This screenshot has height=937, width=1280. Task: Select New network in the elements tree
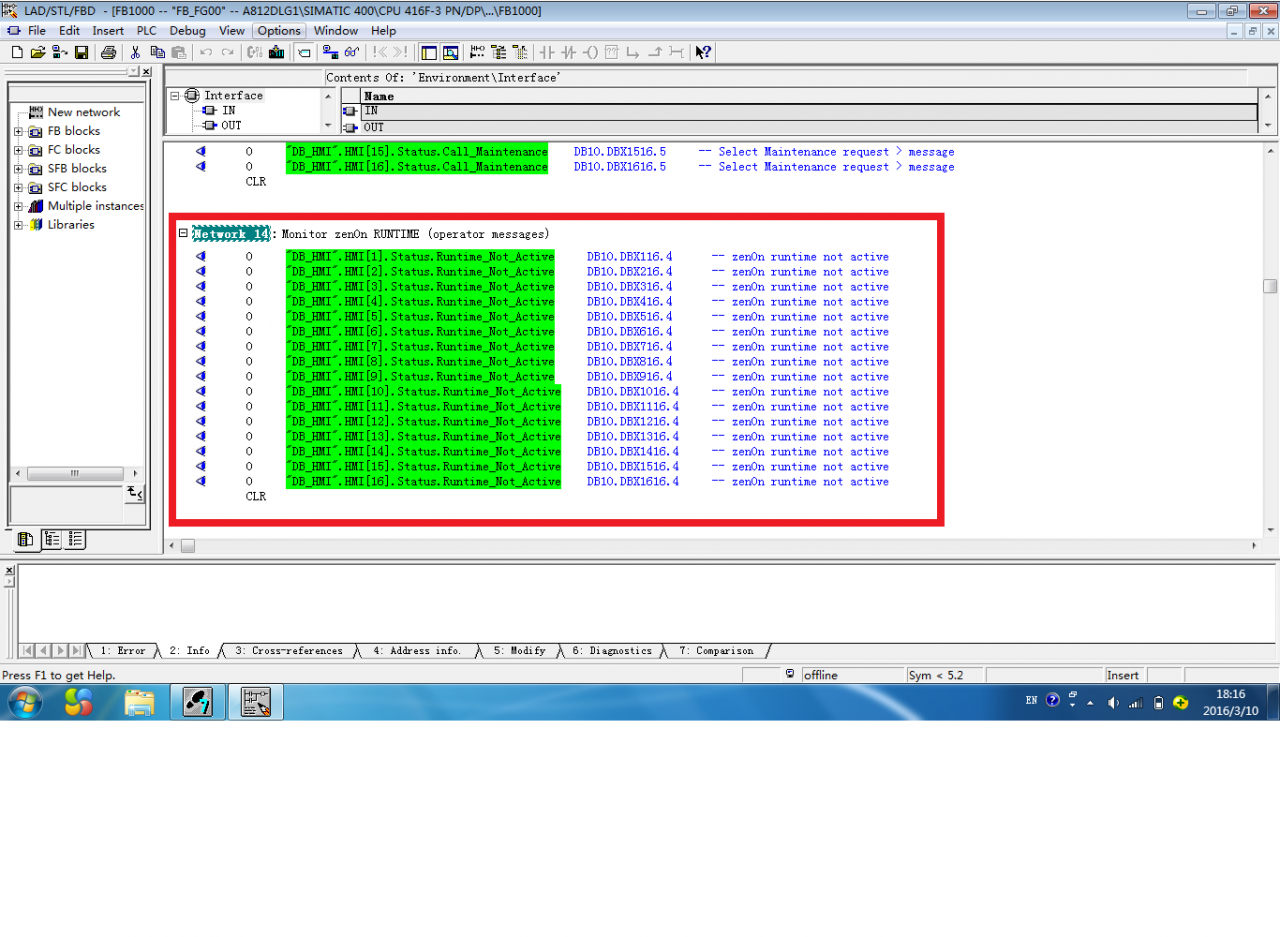(83, 112)
